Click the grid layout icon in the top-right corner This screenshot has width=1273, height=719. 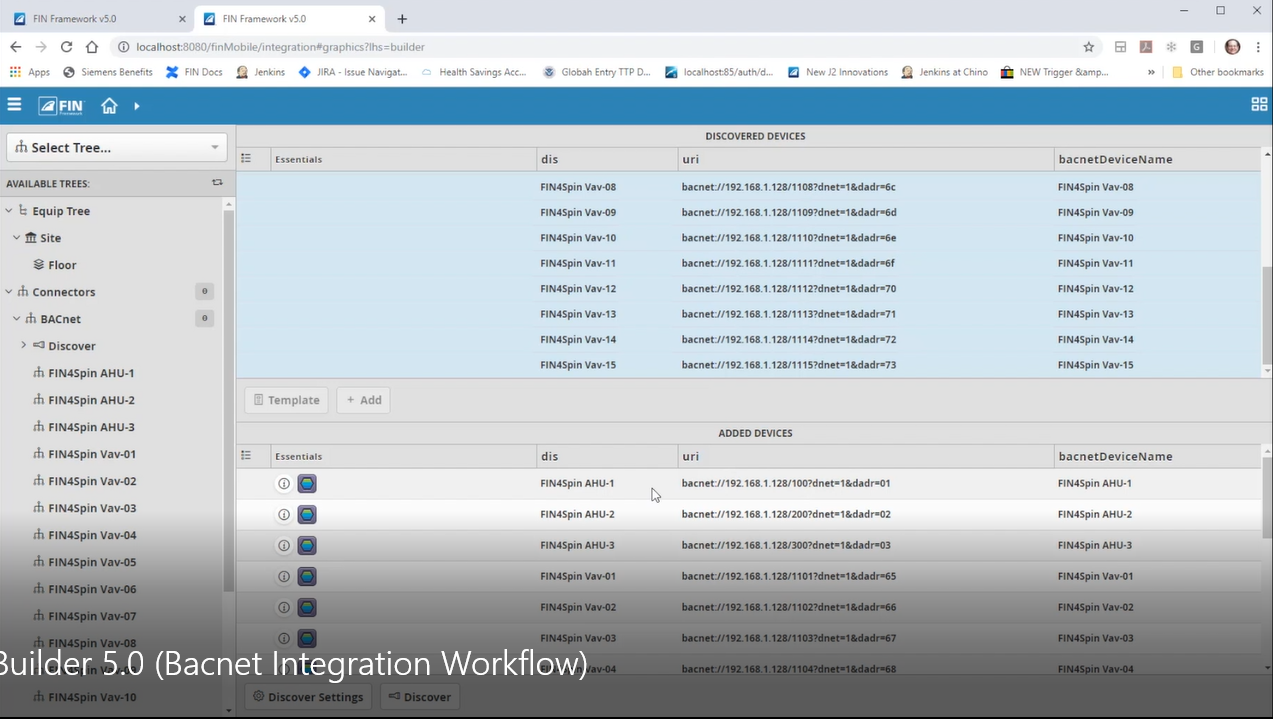tap(1258, 104)
